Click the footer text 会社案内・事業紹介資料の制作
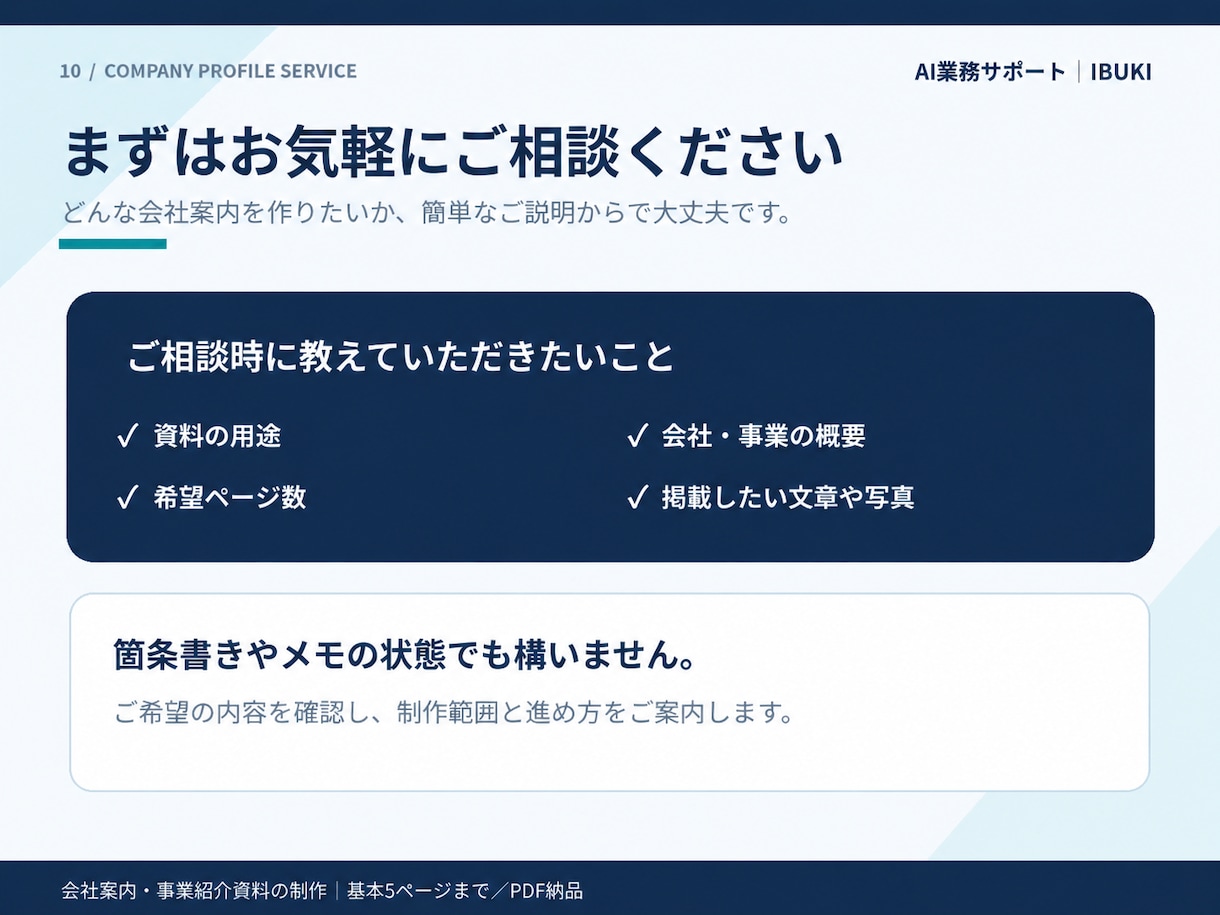The height and width of the screenshot is (915, 1220). pos(194,890)
